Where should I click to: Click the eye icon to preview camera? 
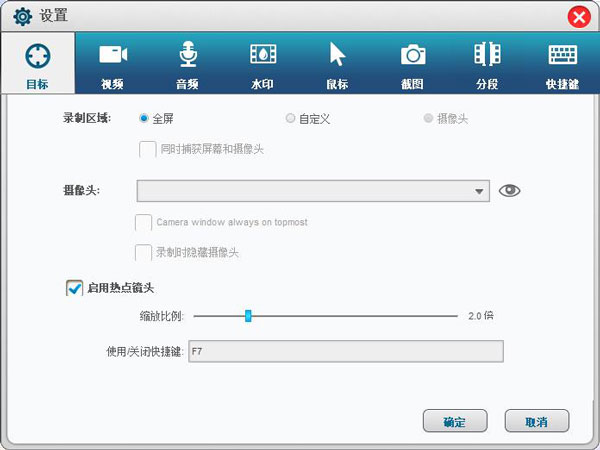(509, 191)
